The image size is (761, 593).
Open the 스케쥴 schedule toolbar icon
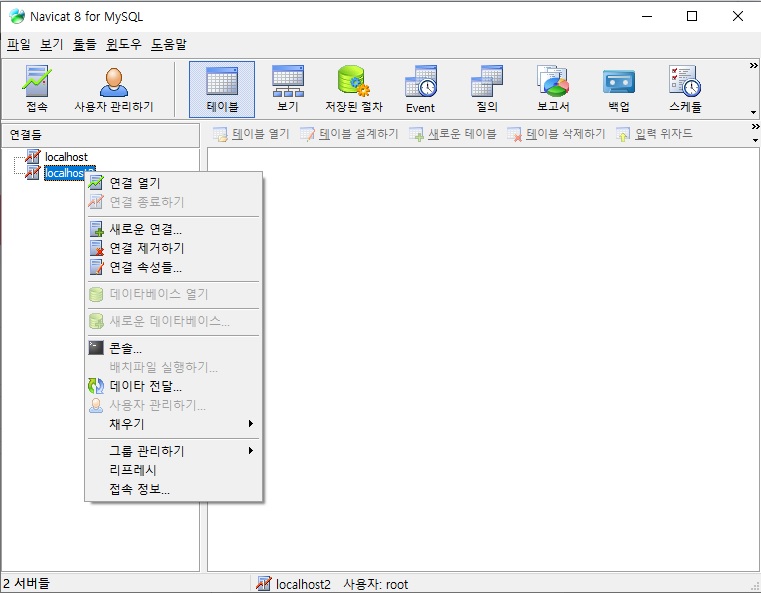685,89
